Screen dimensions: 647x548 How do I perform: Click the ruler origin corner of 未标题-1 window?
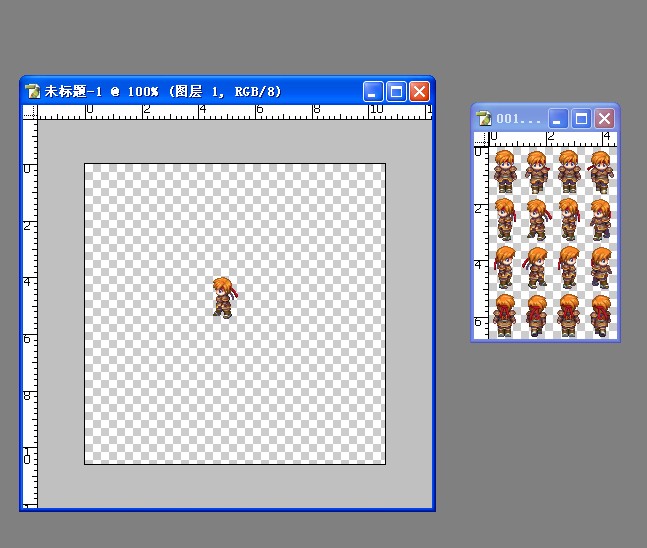[x=30, y=112]
